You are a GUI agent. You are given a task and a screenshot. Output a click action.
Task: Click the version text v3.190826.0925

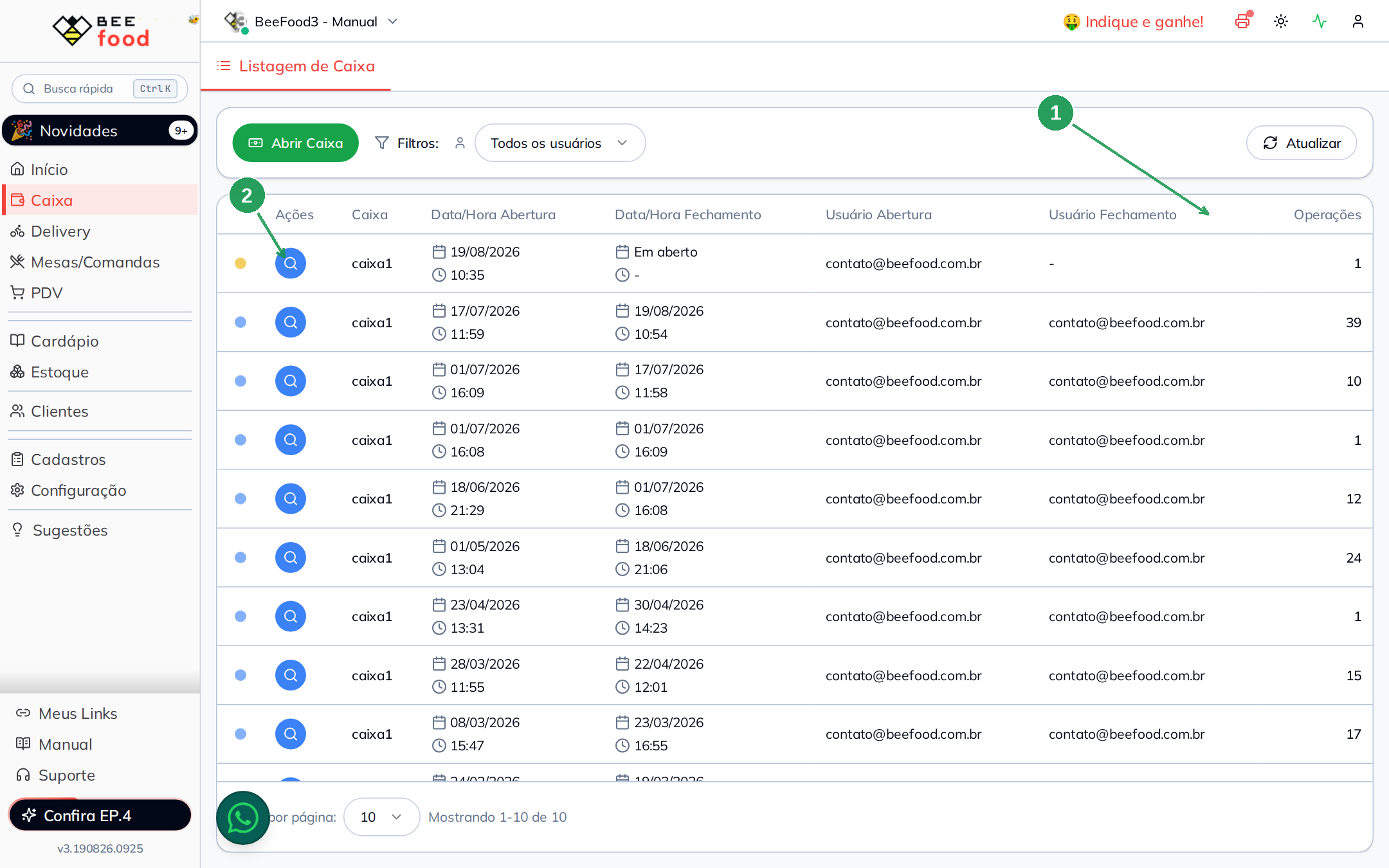click(x=100, y=848)
